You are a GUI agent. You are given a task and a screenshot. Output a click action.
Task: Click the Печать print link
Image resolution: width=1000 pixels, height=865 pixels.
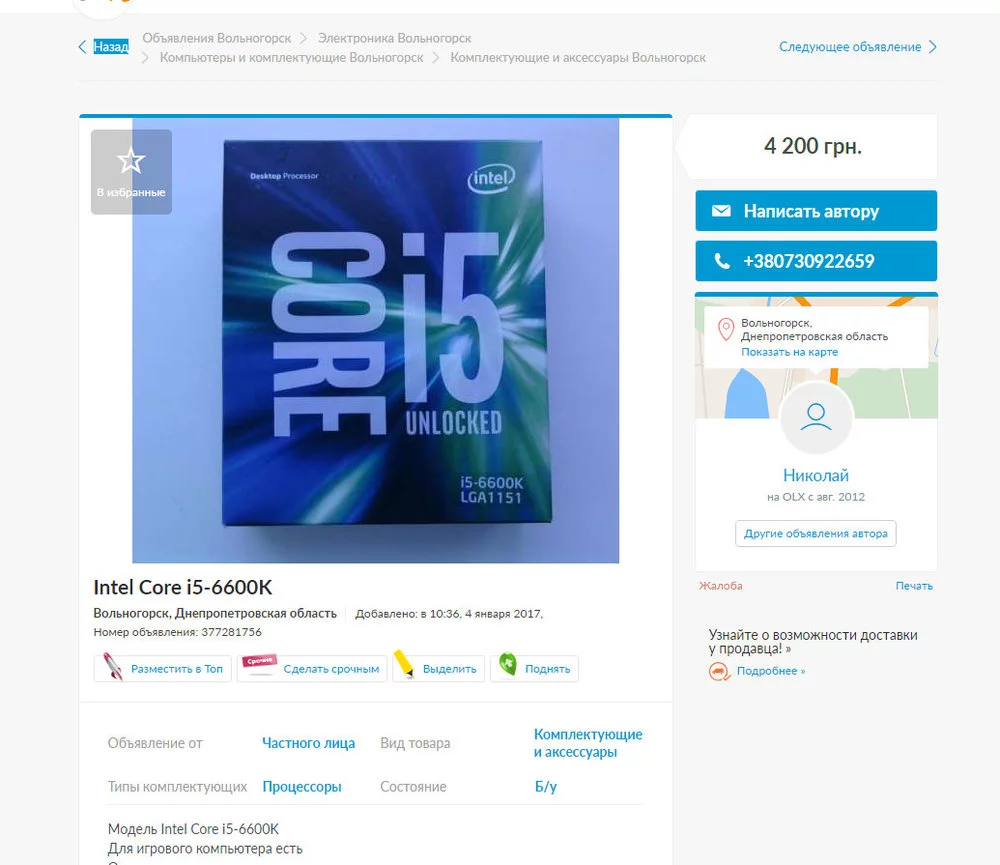(x=914, y=586)
